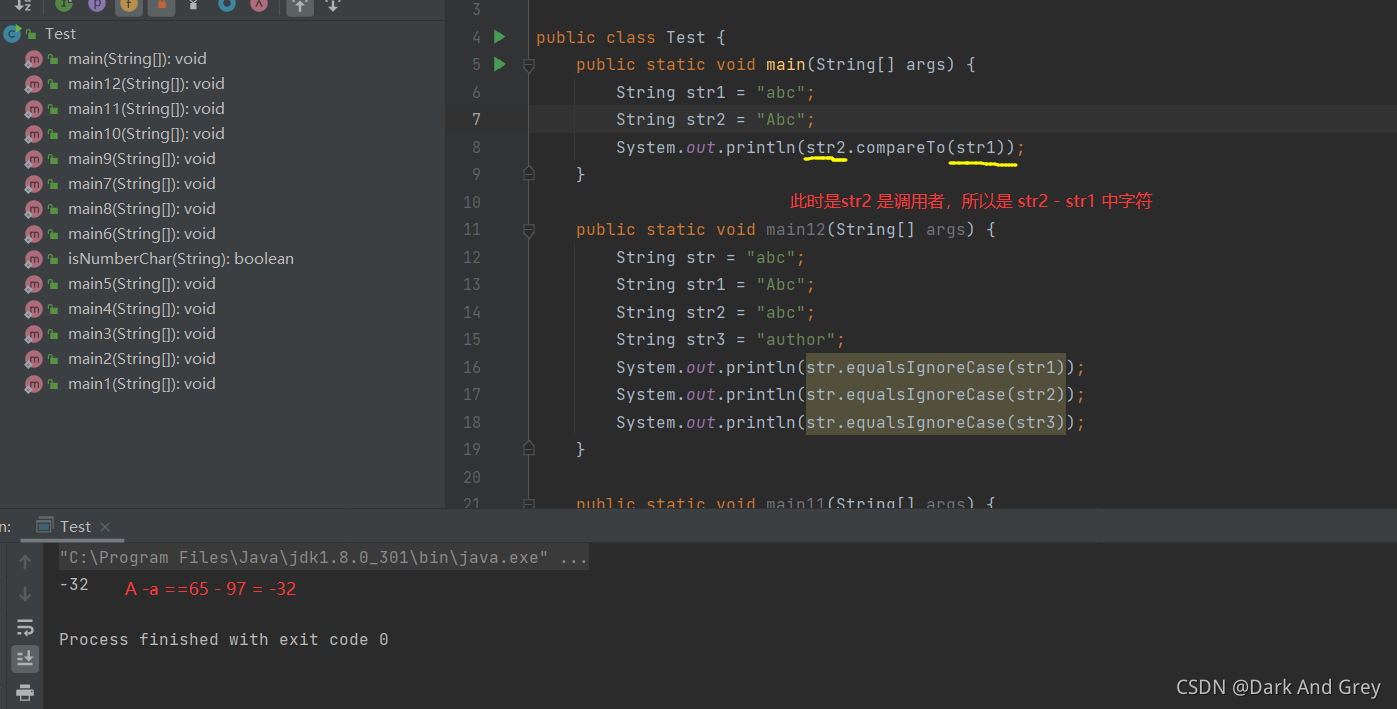1397x709 pixels.
Task: Click the -32 output in console
Action: click(x=74, y=585)
